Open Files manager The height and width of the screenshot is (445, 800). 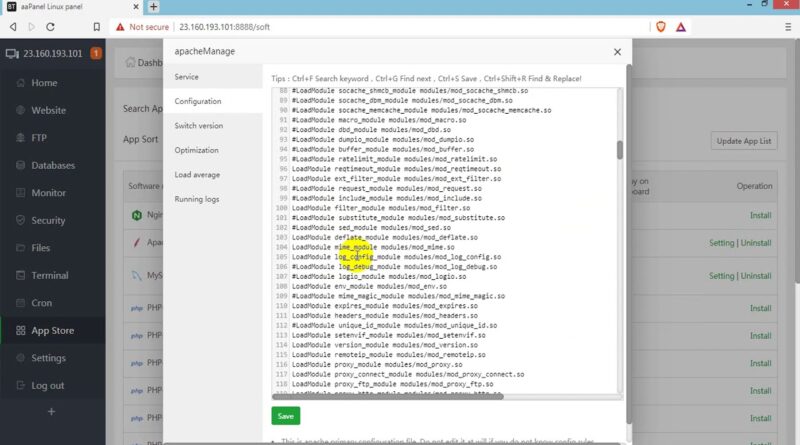pyautogui.click(x=40, y=248)
